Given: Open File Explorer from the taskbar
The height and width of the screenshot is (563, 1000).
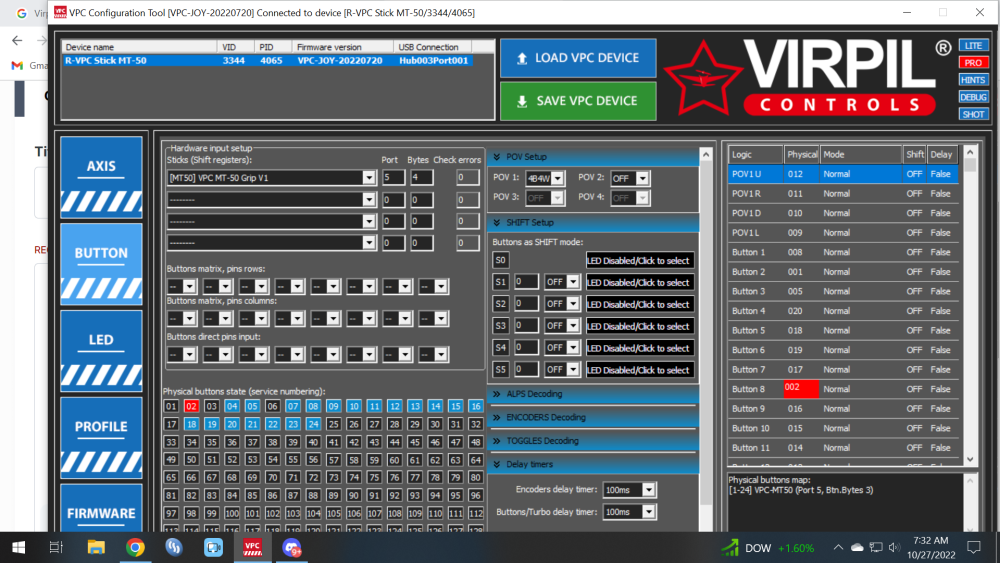Looking at the screenshot, I should coord(96,547).
